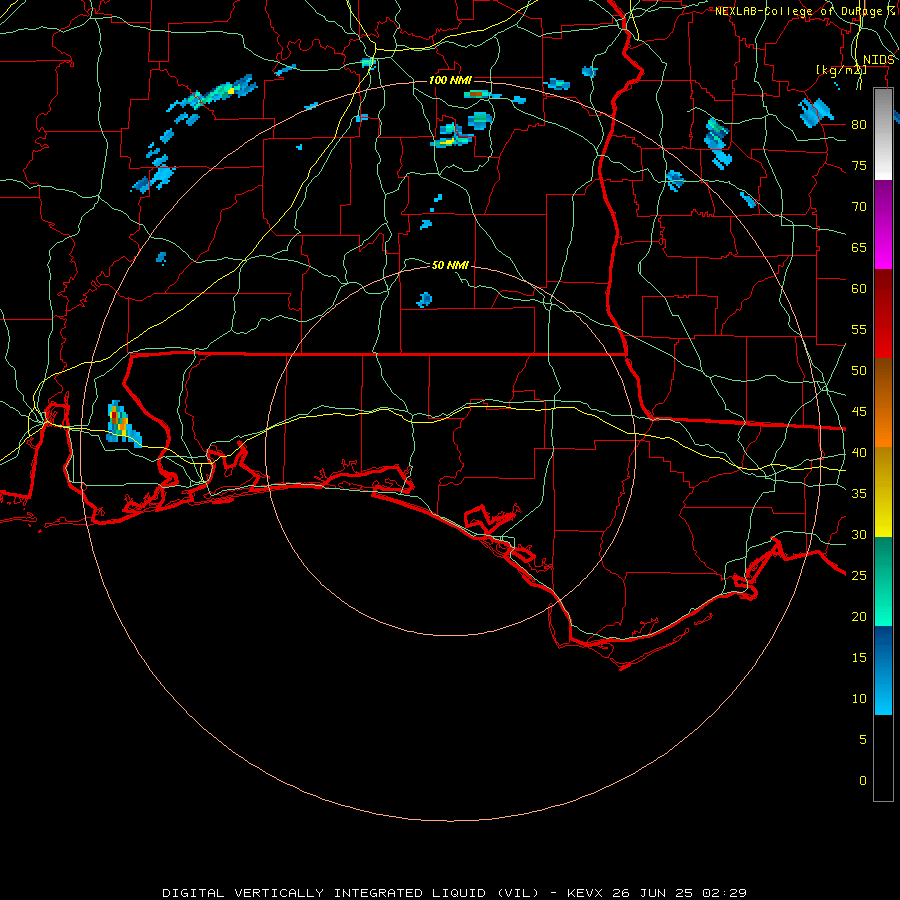Pick the green segment of the color bar

(883, 581)
